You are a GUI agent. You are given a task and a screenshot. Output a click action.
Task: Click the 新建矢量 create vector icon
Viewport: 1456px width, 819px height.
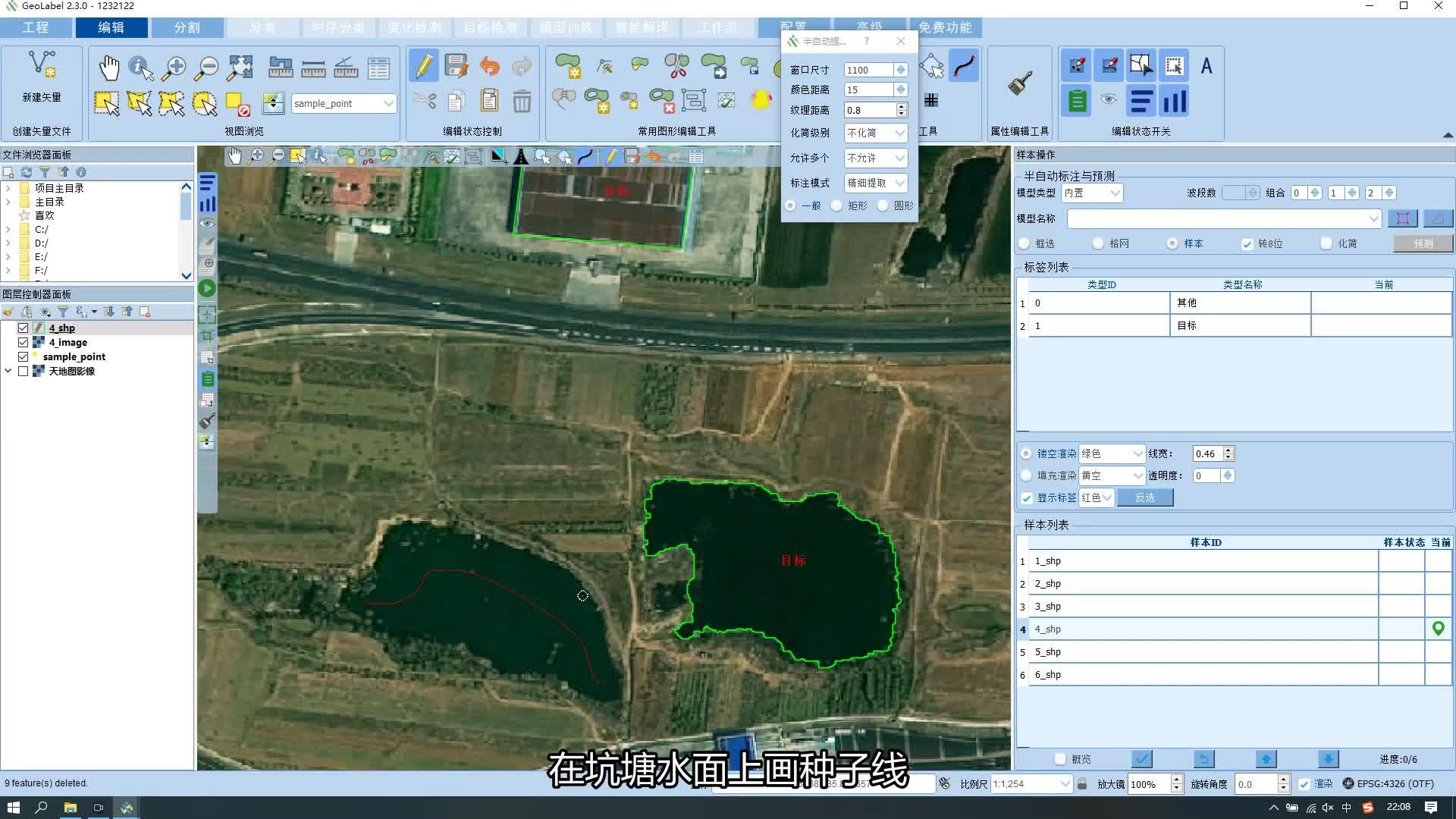(x=42, y=67)
